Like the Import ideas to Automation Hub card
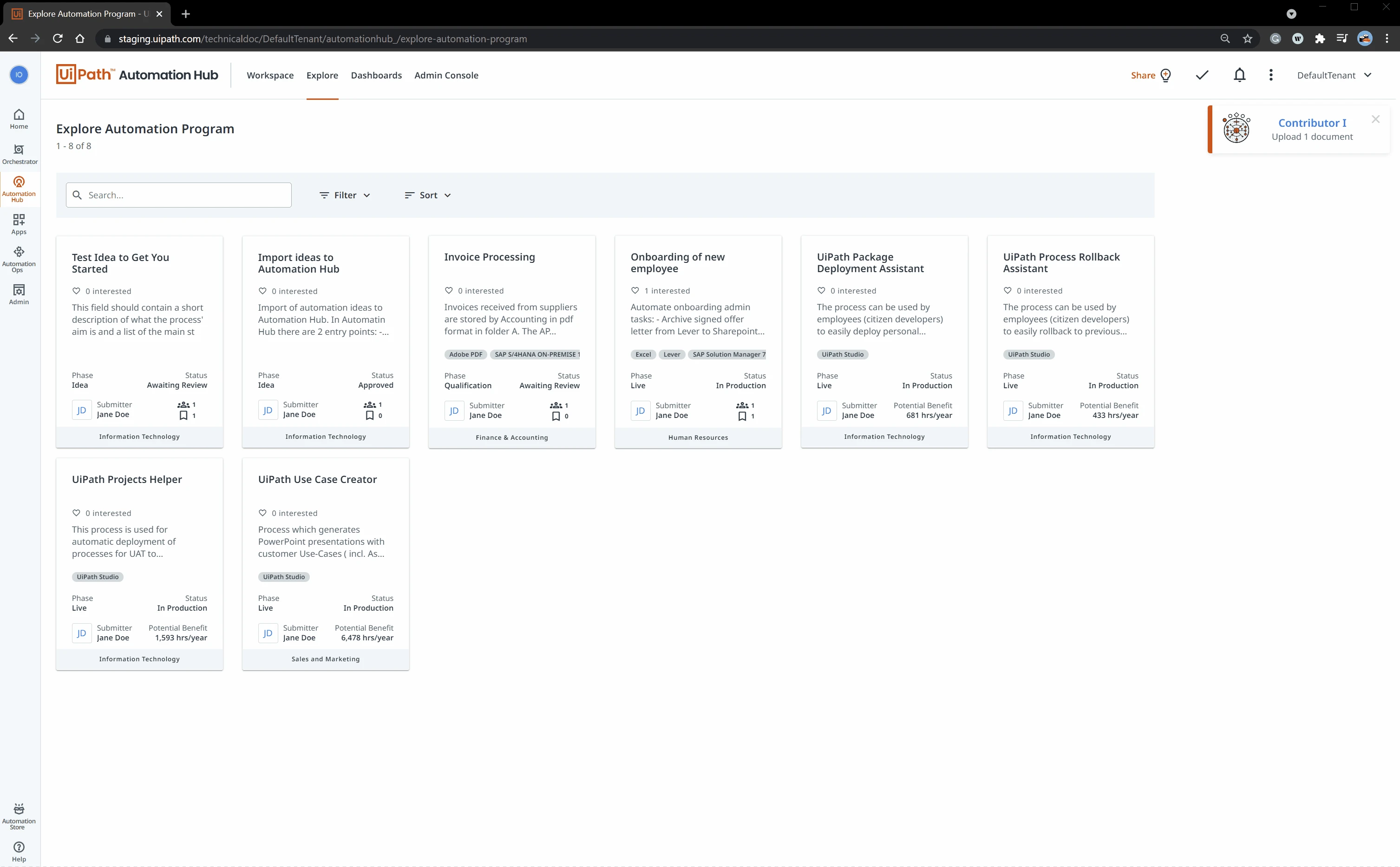The width and height of the screenshot is (1400, 867). tap(263, 291)
